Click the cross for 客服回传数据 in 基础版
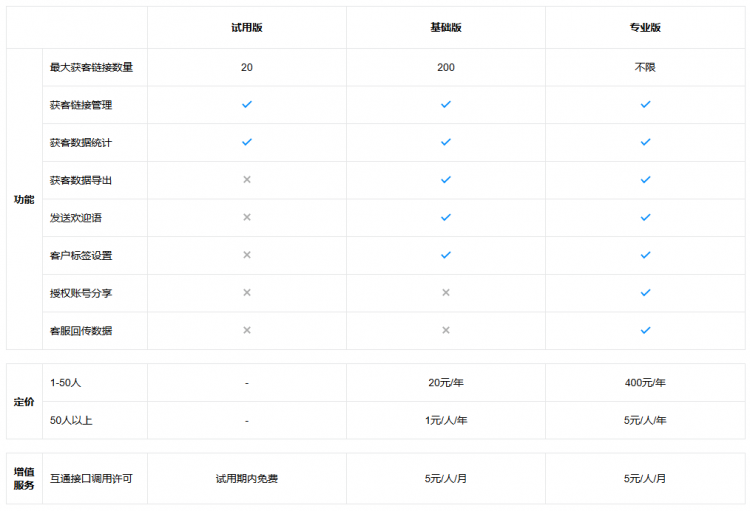 pos(446,330)
